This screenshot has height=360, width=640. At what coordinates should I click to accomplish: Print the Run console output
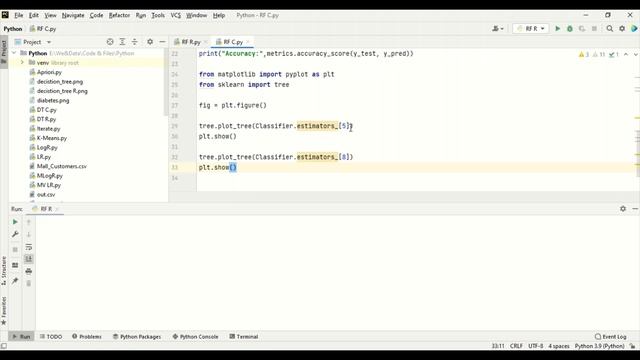coord(29,271)
